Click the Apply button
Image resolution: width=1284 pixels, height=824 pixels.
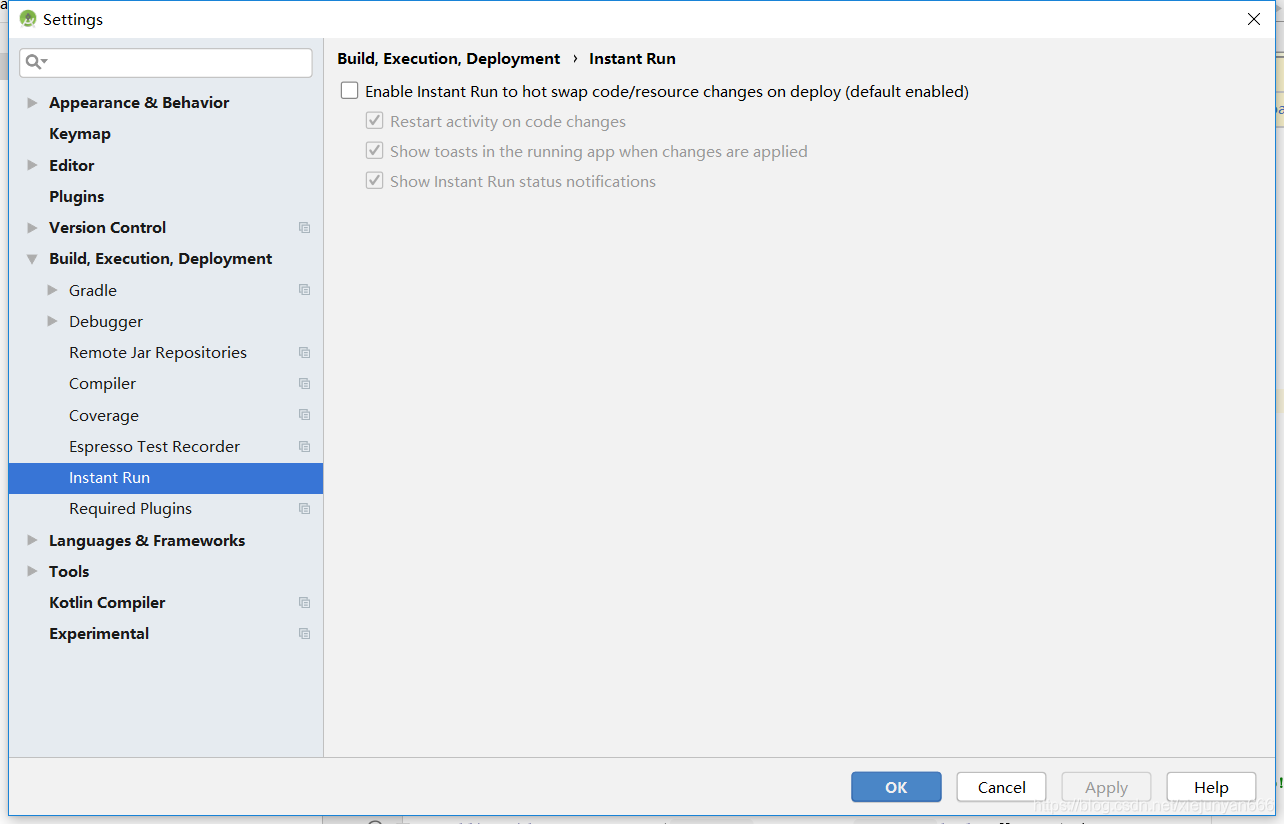(1106, 787)
